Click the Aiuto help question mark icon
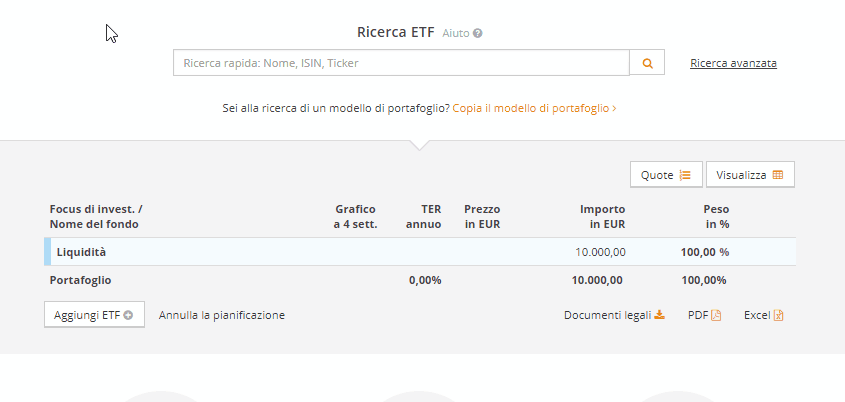 coord(478,33)
